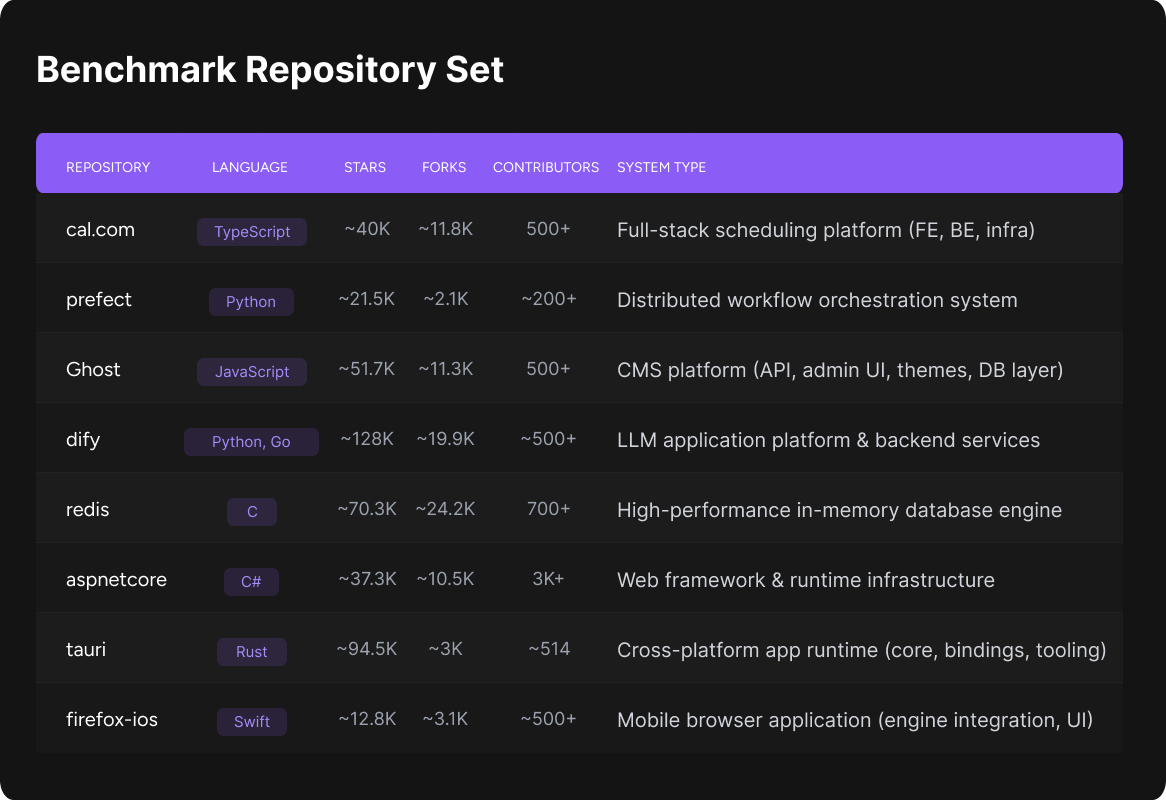Select the Ghost repository name
Screen dimensions: 1166x800
(x=93, y=370)
